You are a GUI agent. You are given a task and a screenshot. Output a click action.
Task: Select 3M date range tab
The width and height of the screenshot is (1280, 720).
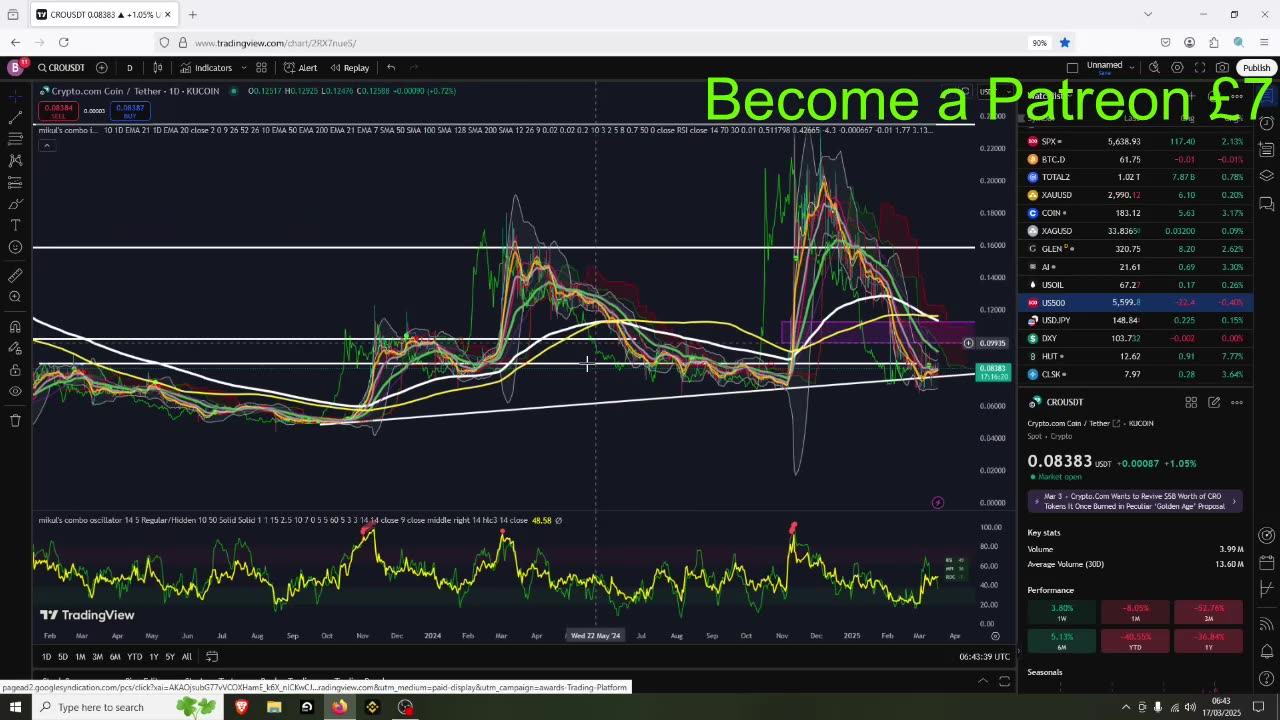point(97,657)
